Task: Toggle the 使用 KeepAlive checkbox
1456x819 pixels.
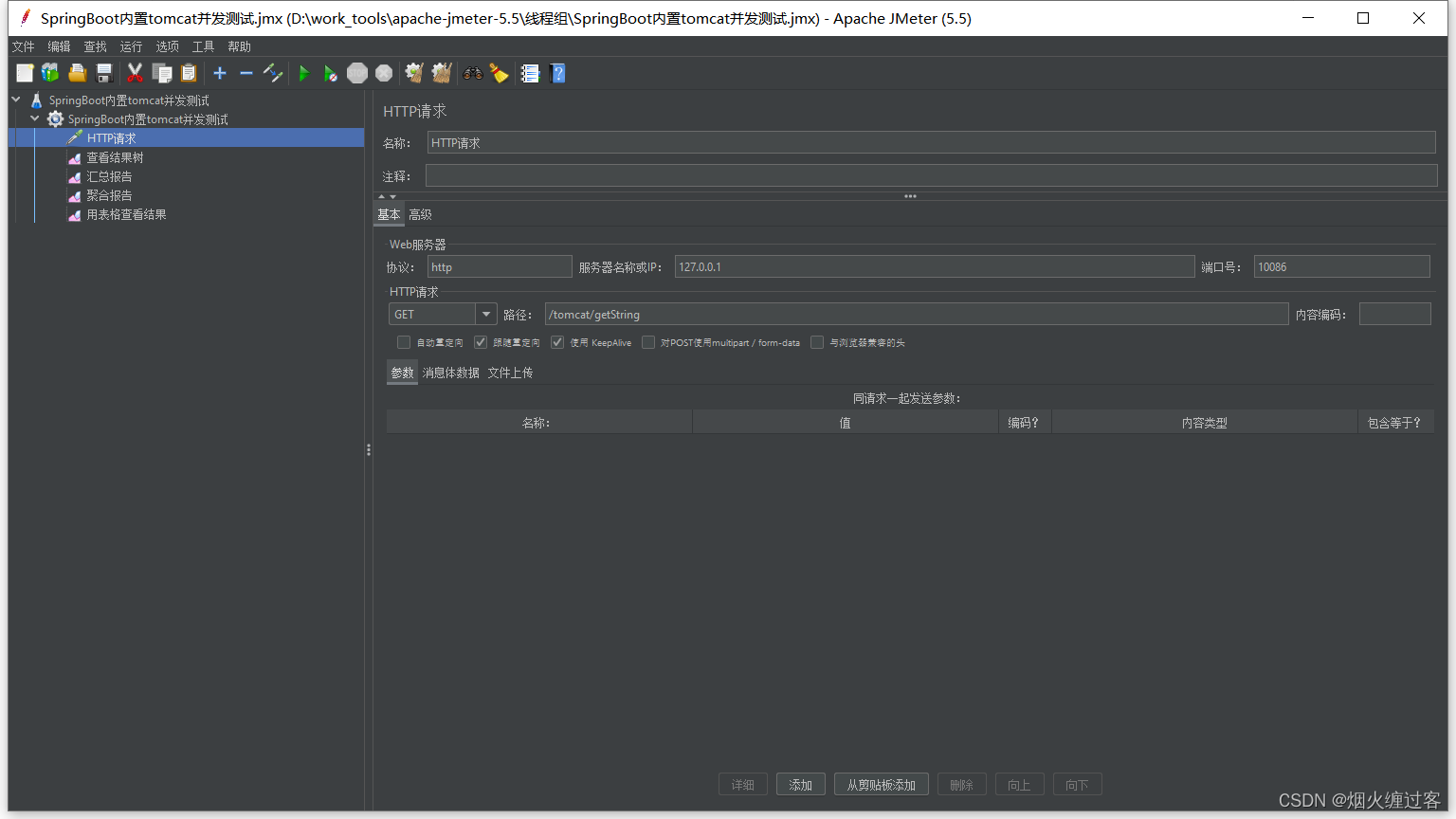Action: click(x=557, y=342)
